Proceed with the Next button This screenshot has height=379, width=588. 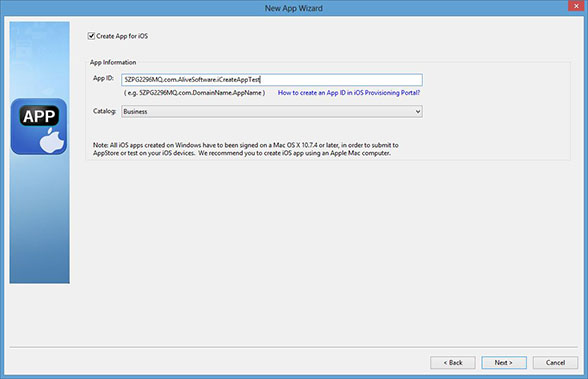click(x=504, y=363)
